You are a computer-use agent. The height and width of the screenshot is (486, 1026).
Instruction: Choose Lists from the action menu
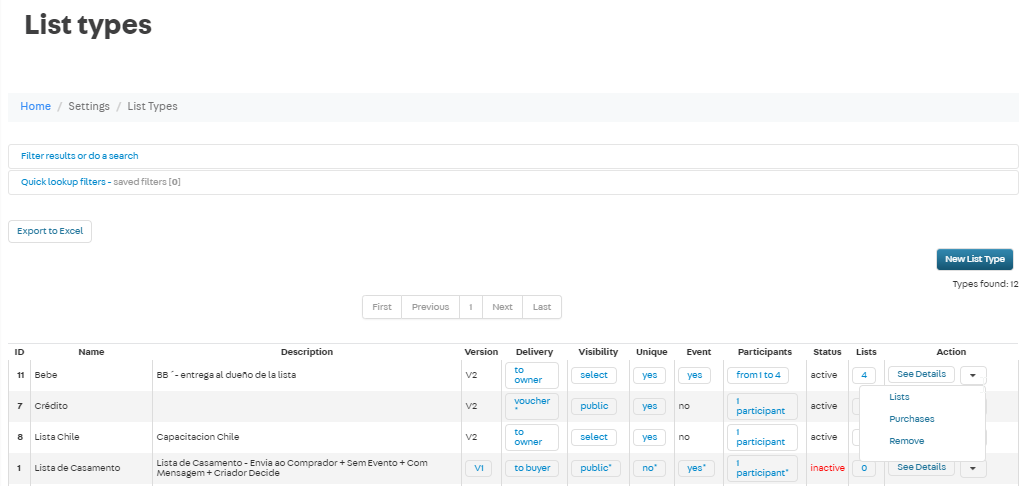click(899, 397)
